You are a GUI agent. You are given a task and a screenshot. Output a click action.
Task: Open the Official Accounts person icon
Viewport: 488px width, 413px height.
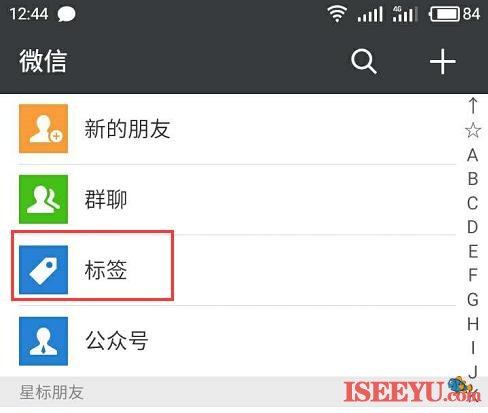(x=43, y=341)
